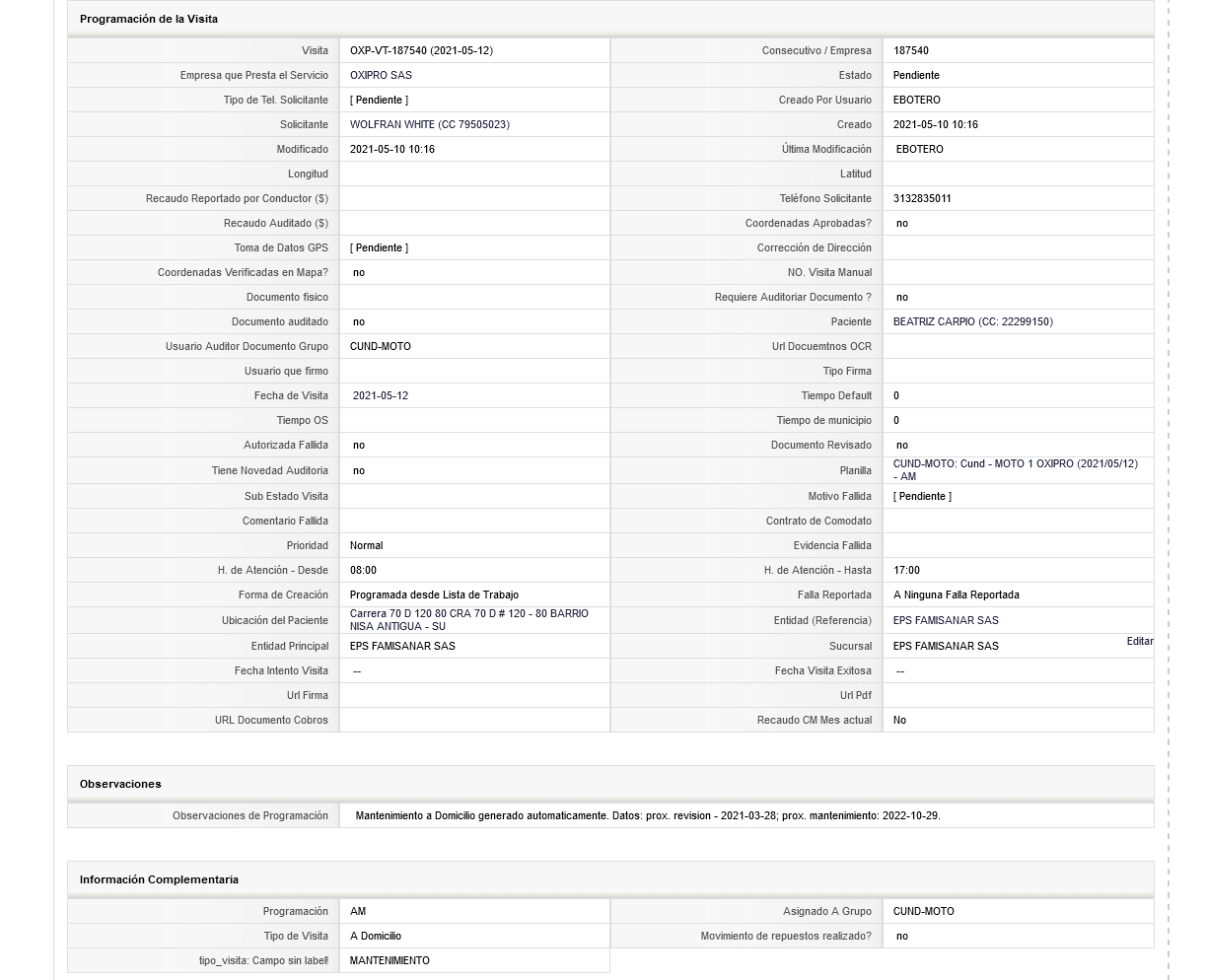1206x980 pixels.
Task: Click Recaudo CM Mes actual value No
Action: (899, 720)
